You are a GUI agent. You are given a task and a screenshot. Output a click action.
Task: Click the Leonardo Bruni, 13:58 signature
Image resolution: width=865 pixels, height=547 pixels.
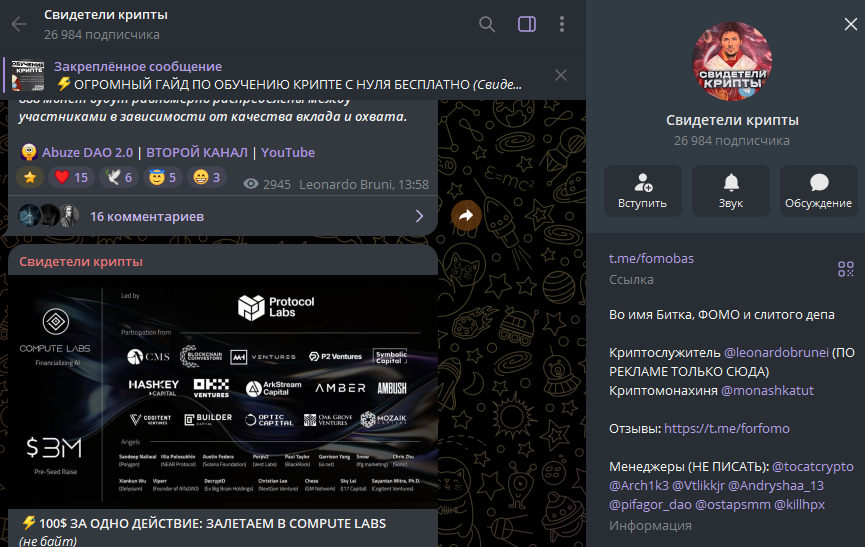coord(364,184)
